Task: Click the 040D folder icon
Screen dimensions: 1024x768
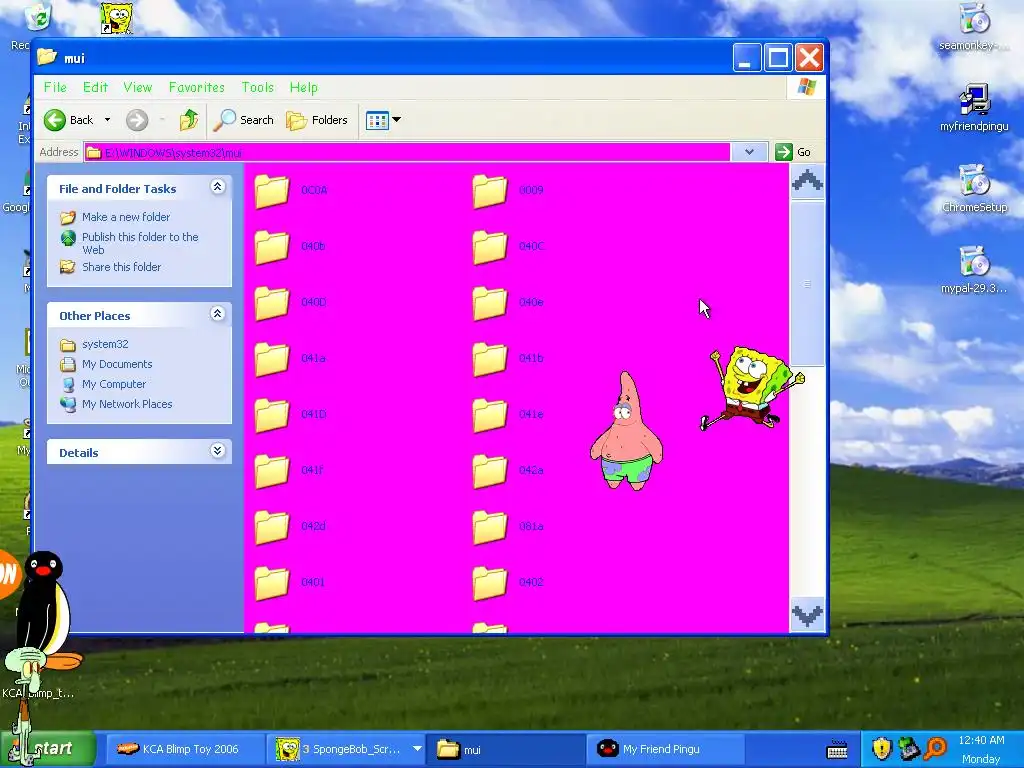Action: click(272, 303)
